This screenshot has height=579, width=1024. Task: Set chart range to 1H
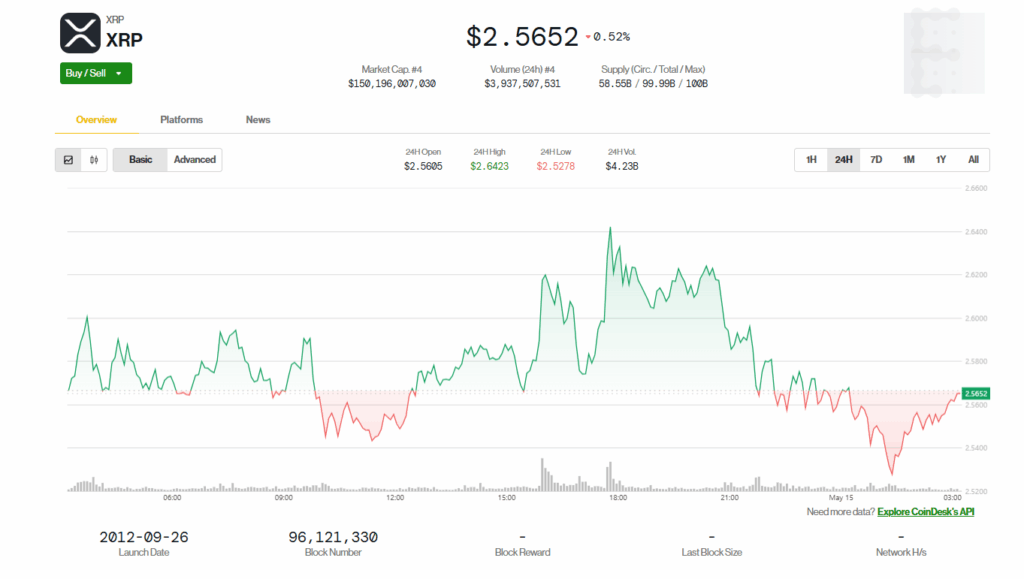[811, 160]
